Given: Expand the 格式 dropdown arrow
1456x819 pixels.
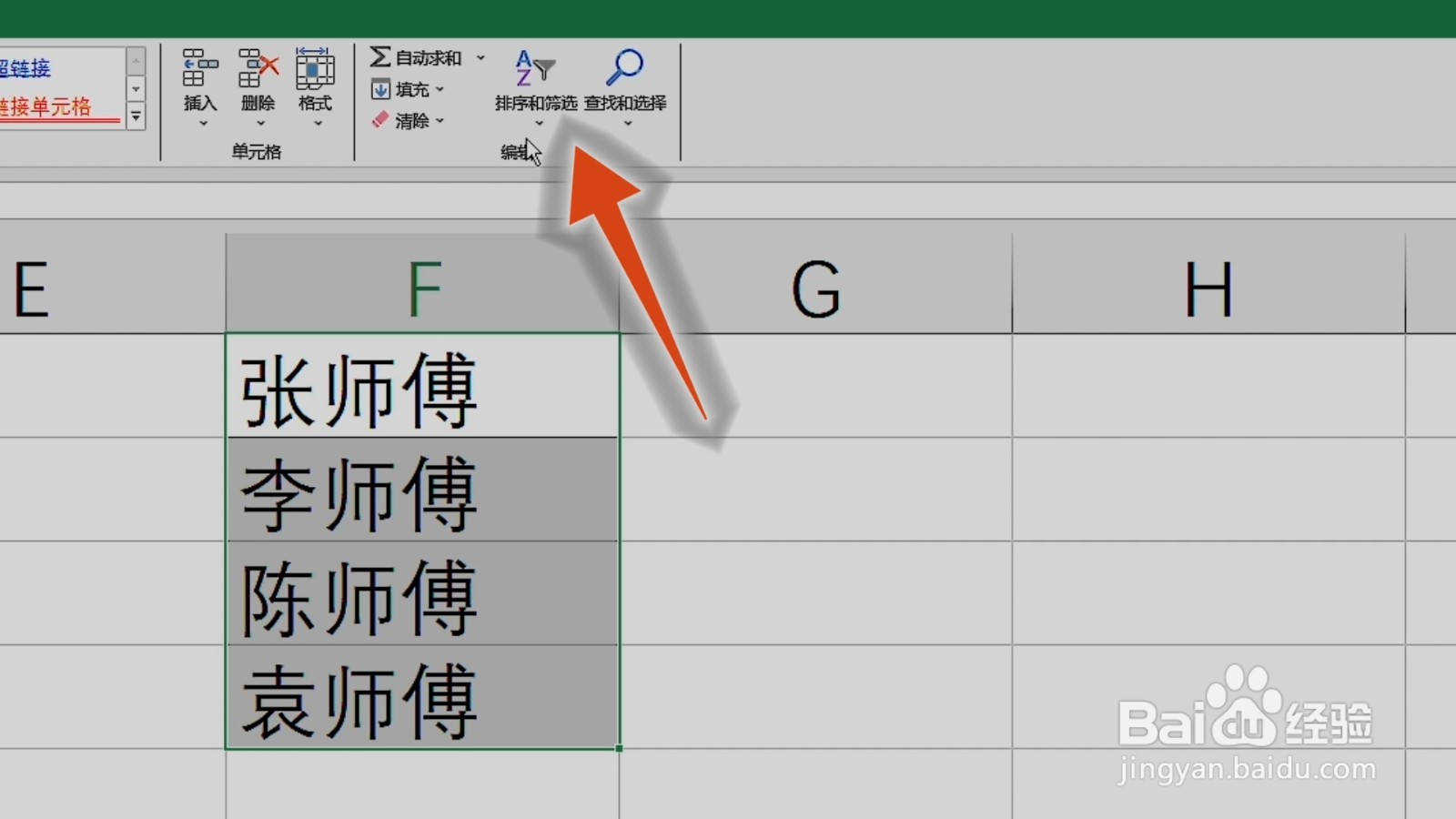Looking at the screenshot, I should (x=318, y=124).
